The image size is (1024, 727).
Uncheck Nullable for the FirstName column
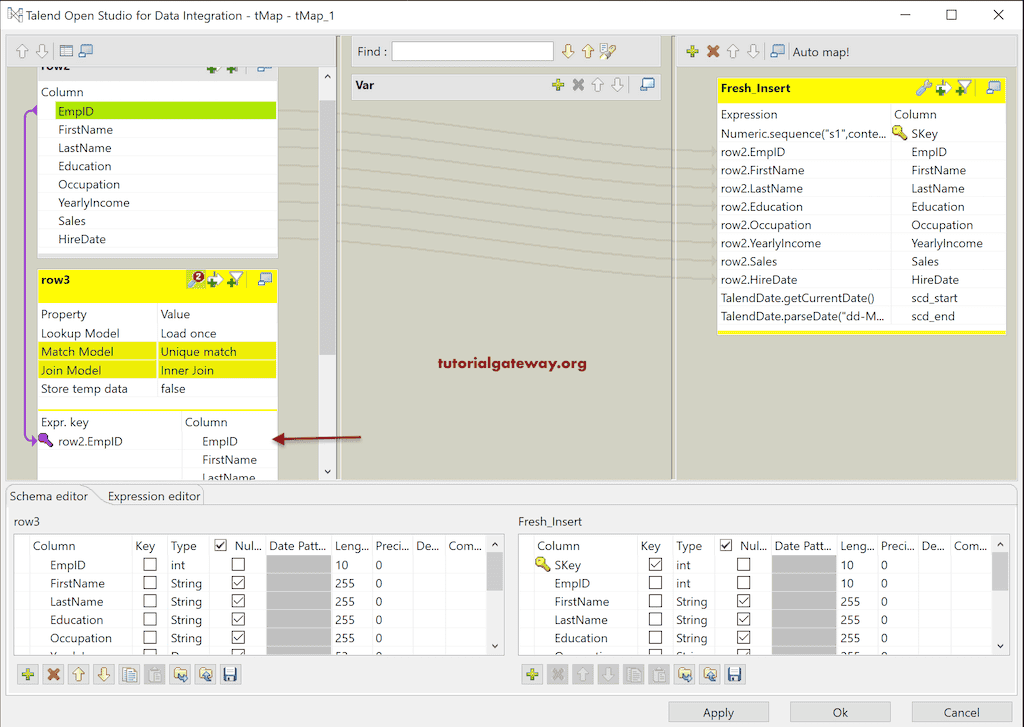tap(236, 583)
